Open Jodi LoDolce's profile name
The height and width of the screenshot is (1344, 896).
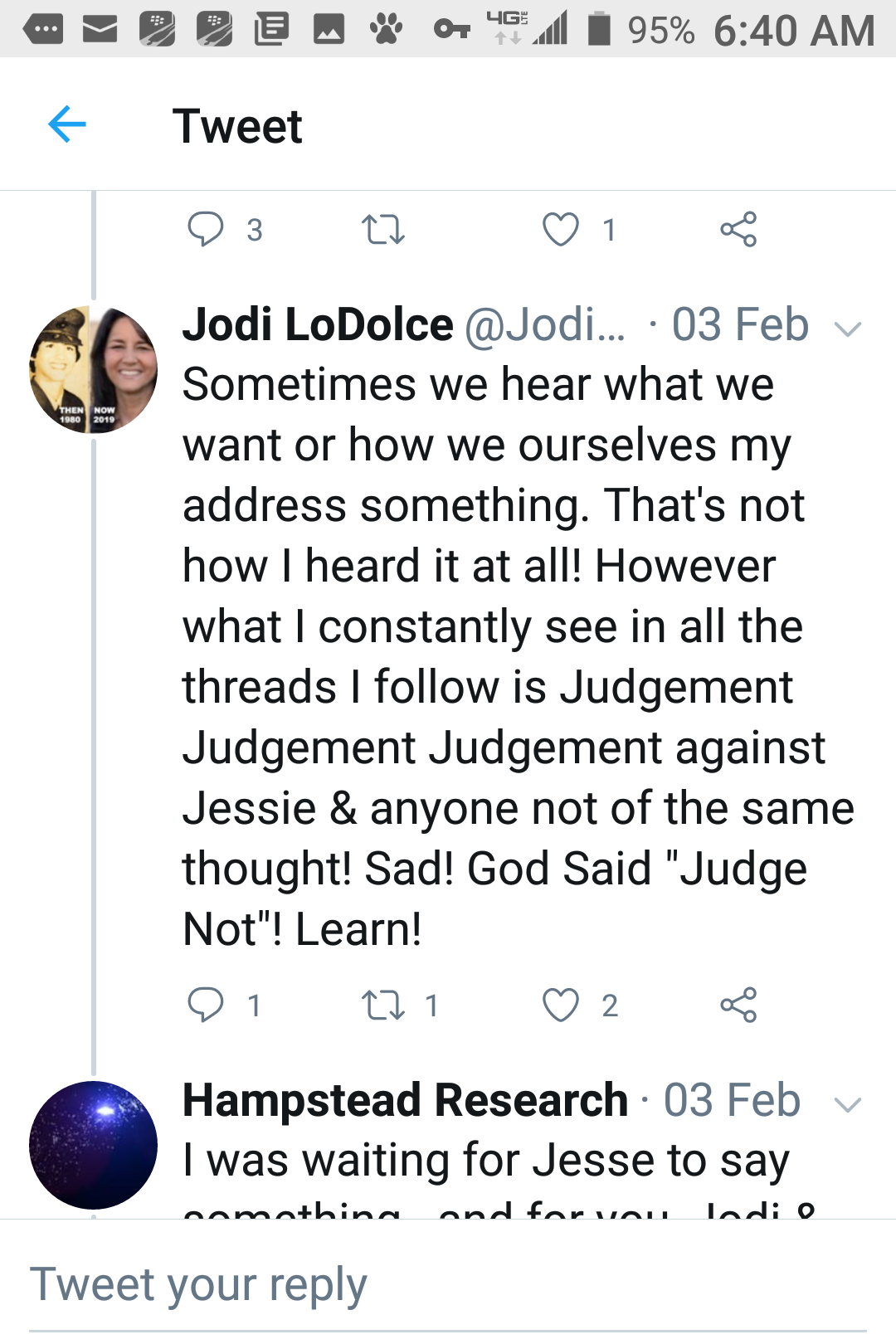318,324
